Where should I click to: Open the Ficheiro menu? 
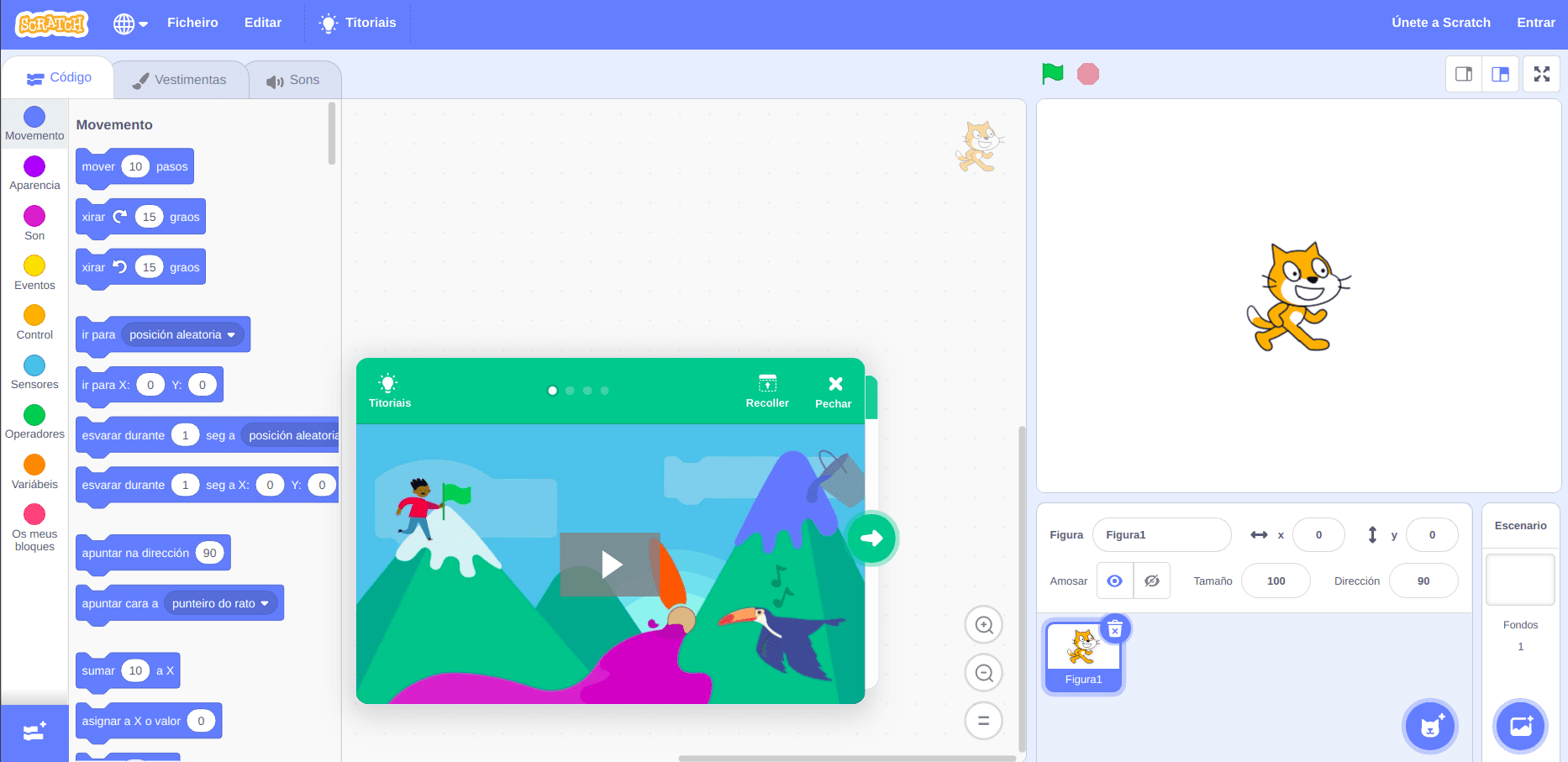click(x=192, y=23)
